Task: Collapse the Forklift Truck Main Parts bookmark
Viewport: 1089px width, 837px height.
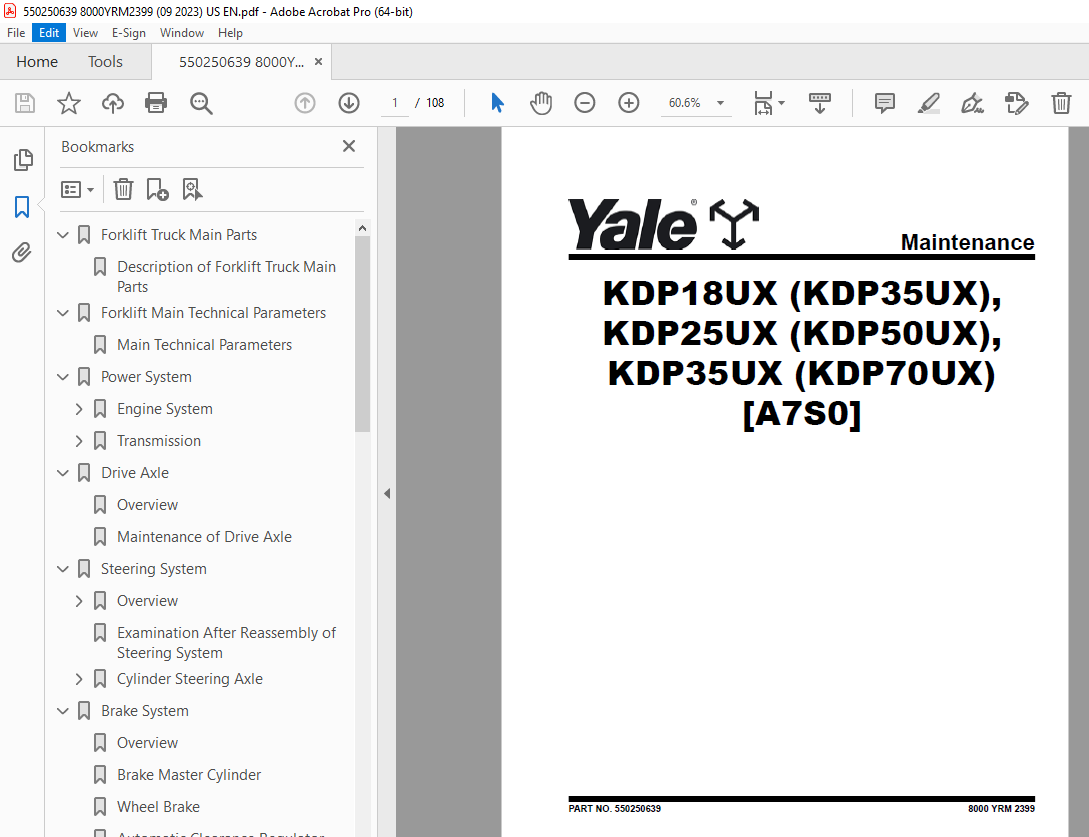Action: pos(63,235)
